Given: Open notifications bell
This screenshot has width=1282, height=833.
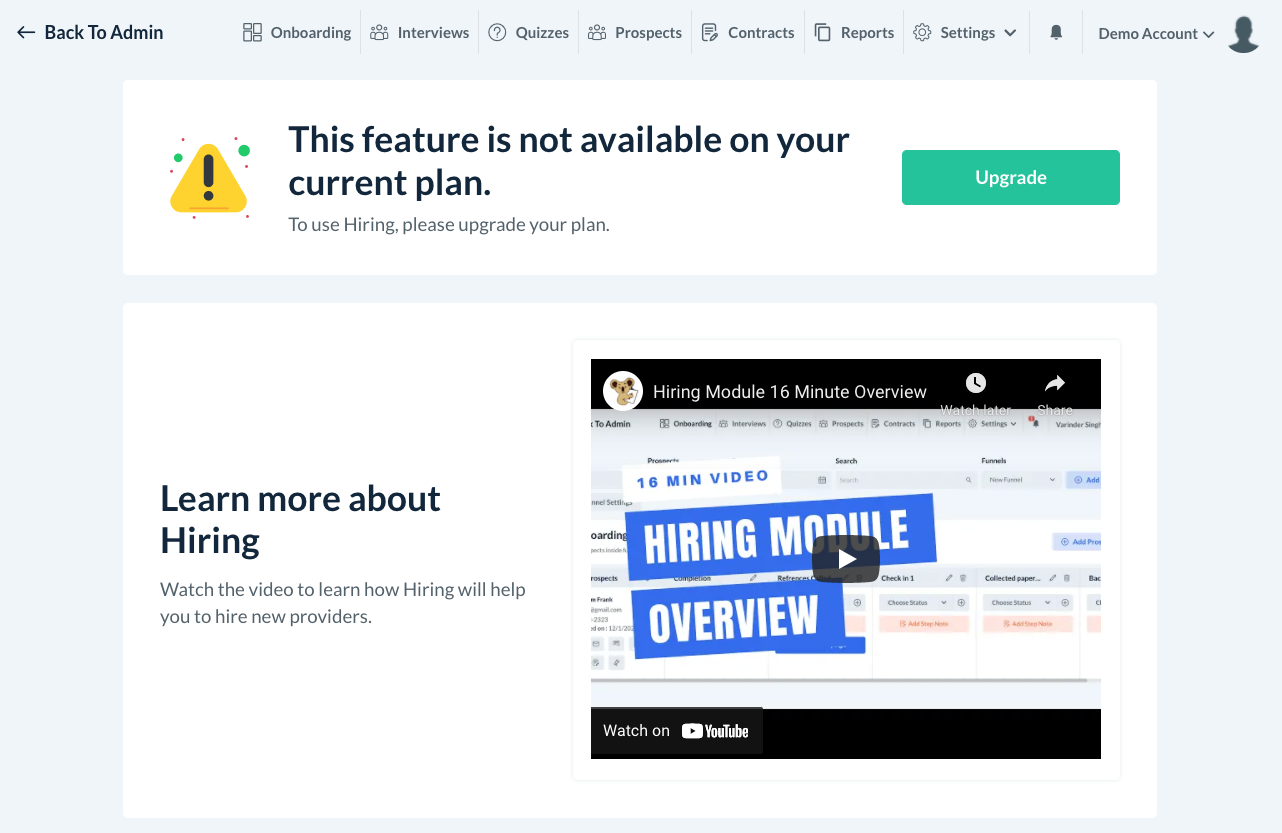Looking at the screenshot, I should 1056,33.
